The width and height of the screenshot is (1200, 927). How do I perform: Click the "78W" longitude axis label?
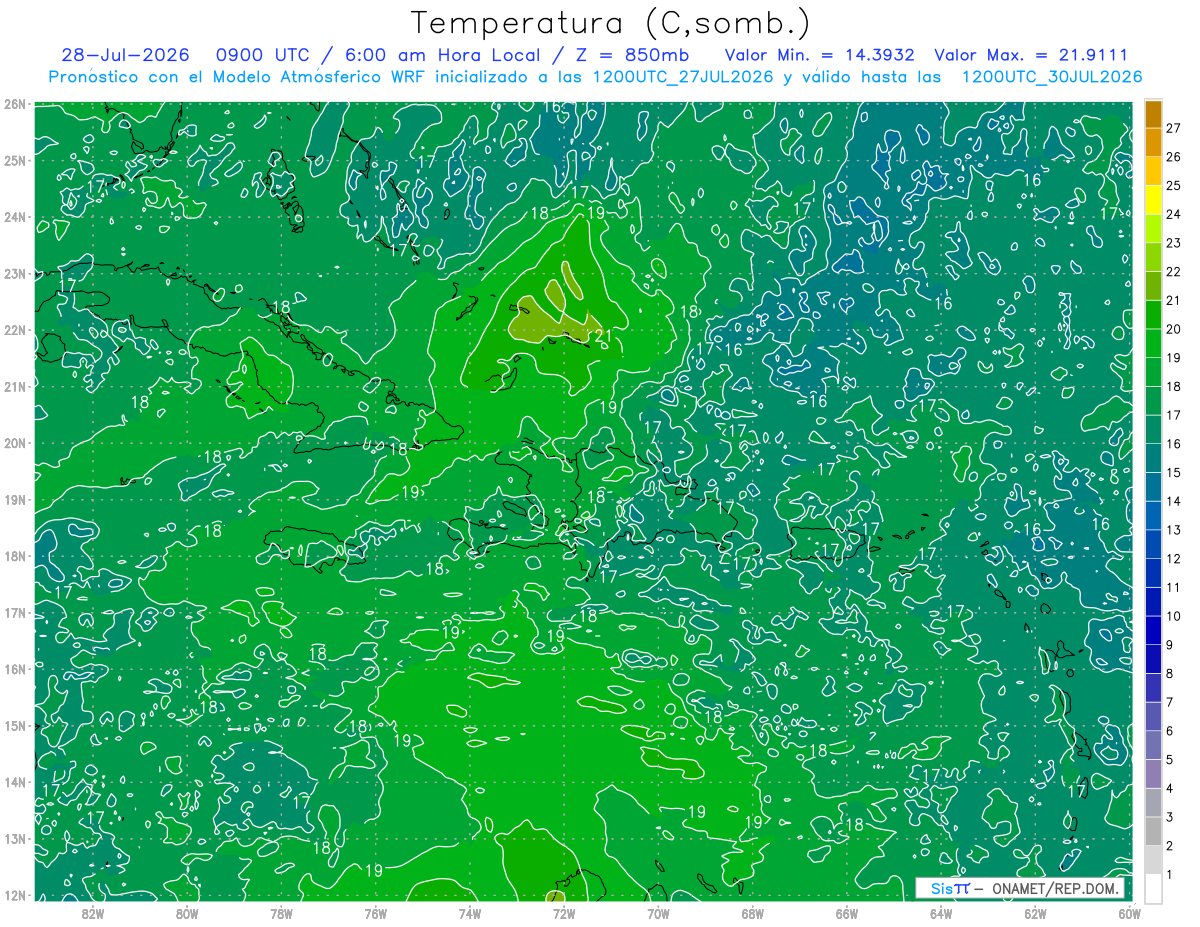[281, 913]
